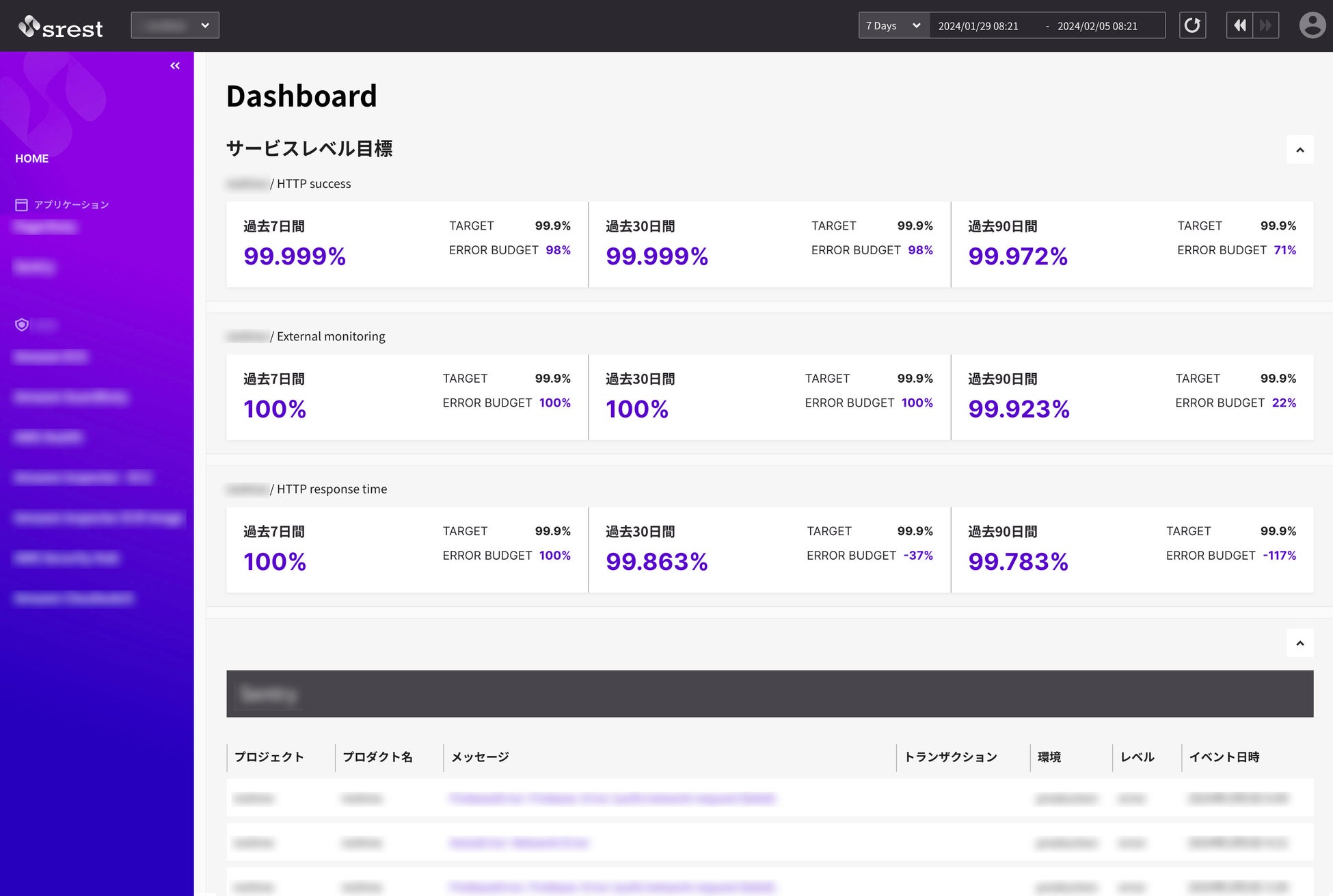Click the shield icon in sidebar
Screen dimensions: 1333x896
(22, 325)
